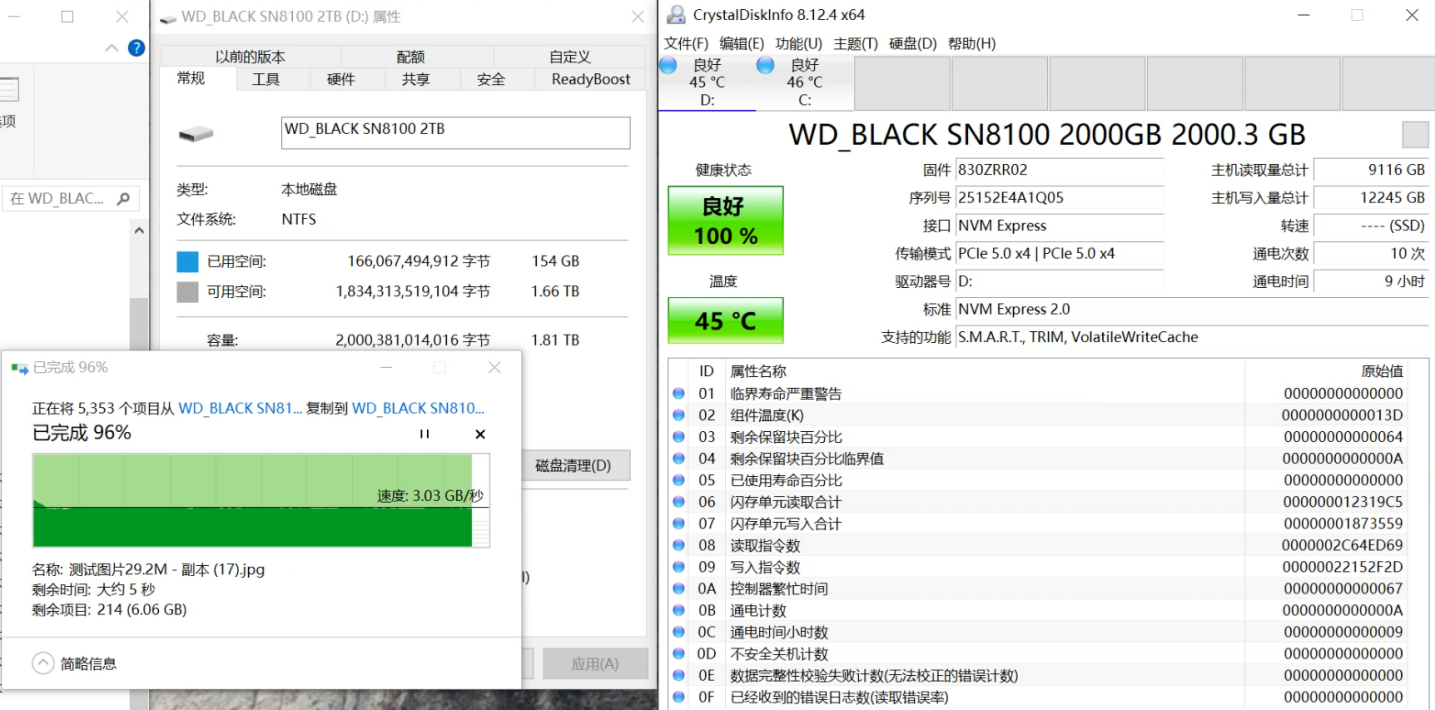The width and height of the screenshot is (1435, 710).
Task: Open the 主题(T) menu
Action: pos(855,43)
